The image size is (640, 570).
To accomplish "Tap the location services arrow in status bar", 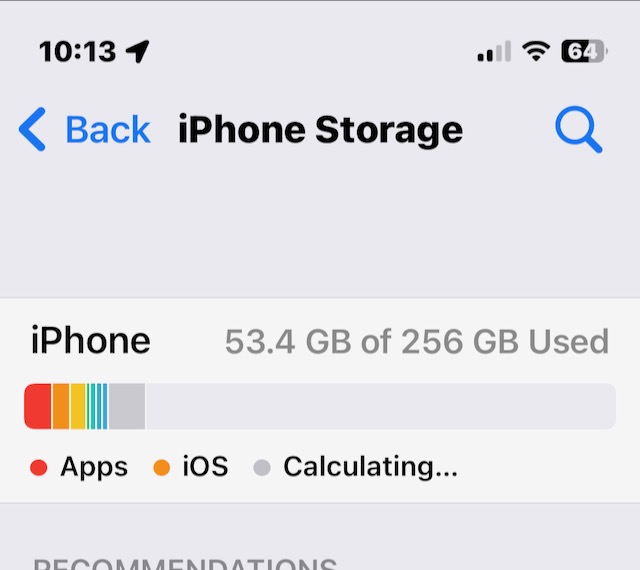I will (x=138, y=51).
